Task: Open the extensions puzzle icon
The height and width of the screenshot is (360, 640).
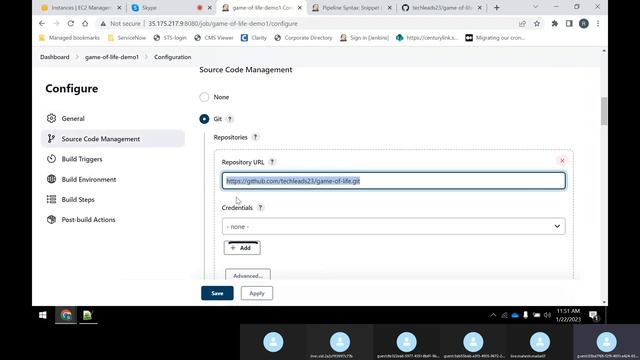Action: 554,24
